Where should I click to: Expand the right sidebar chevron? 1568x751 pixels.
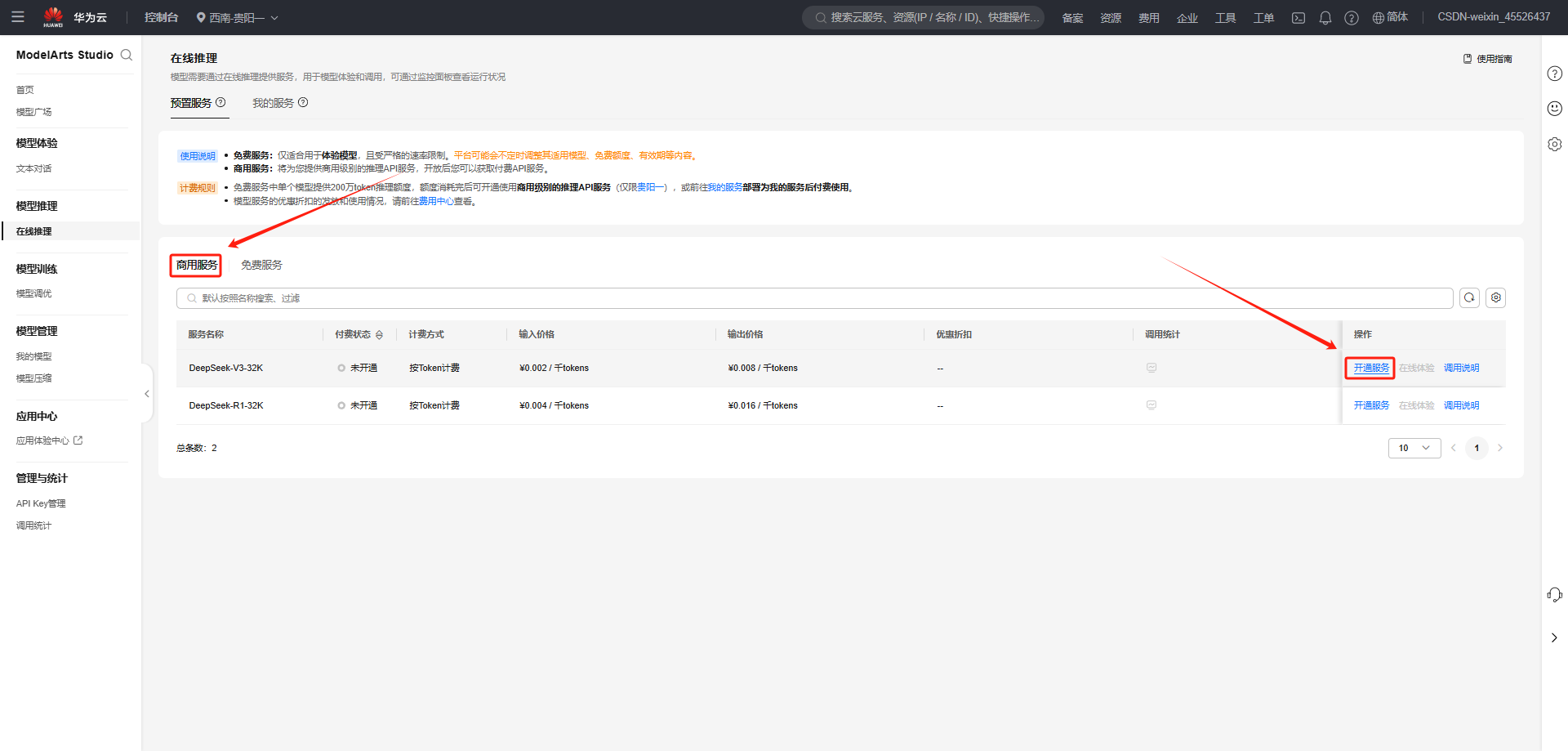tap(1554, 637)
